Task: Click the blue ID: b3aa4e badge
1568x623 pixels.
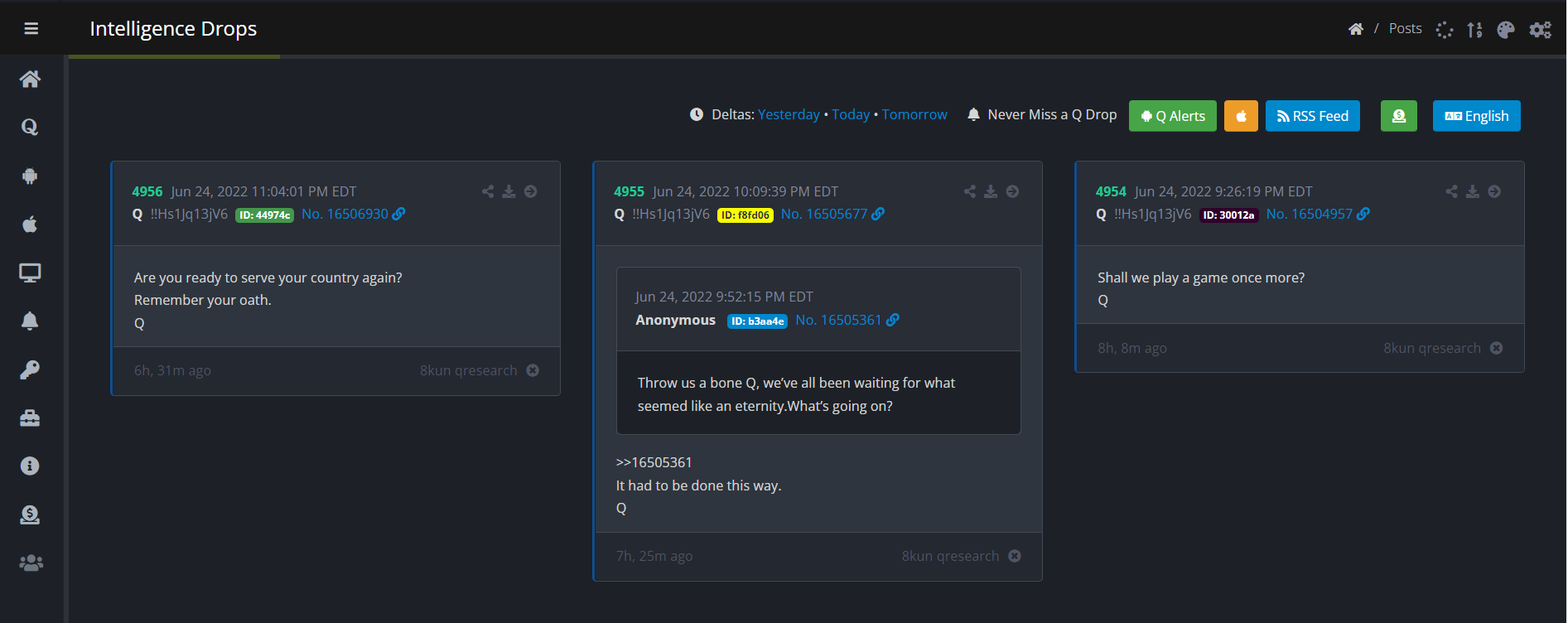Action: (x=757, y=321)
